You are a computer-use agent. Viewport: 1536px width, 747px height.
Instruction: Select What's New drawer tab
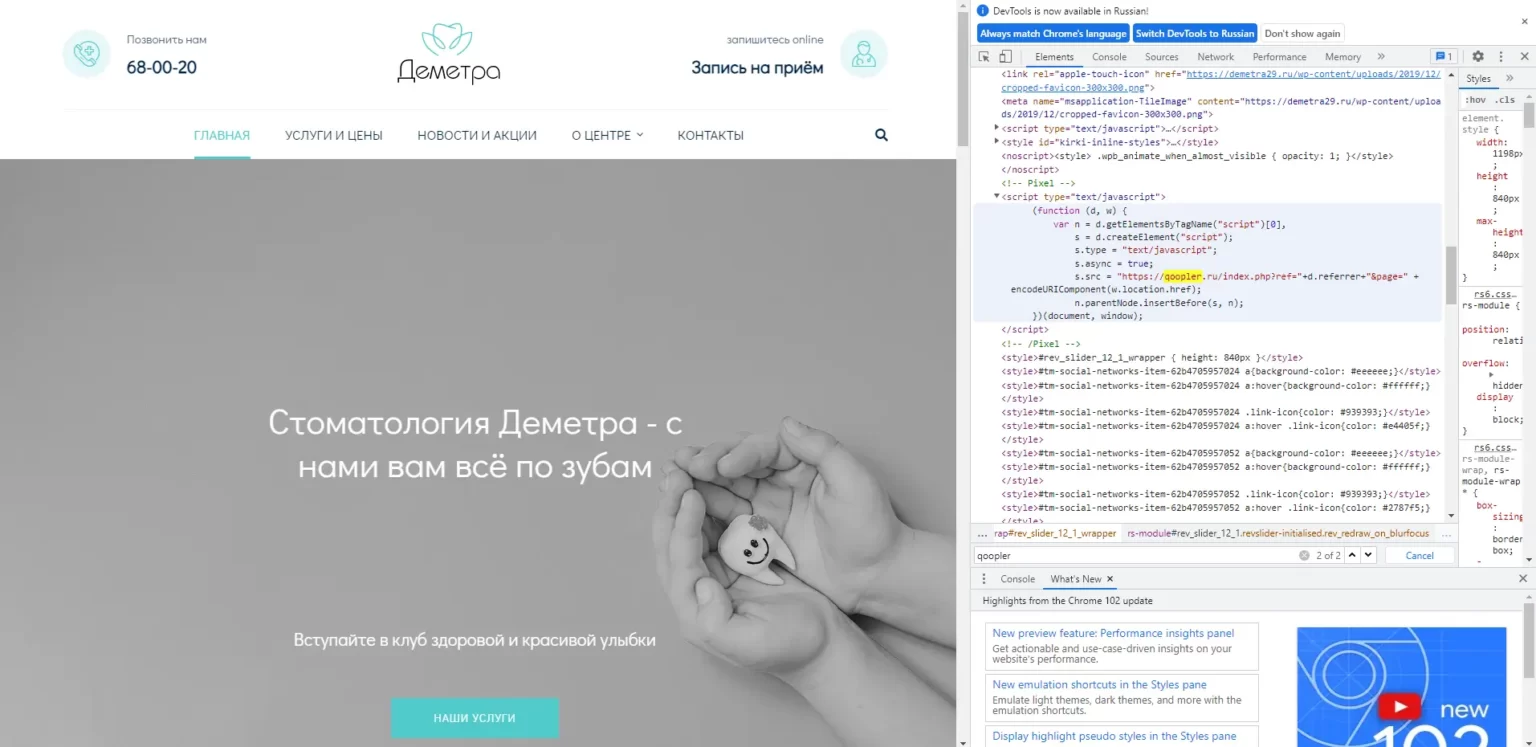(1076, 579)
